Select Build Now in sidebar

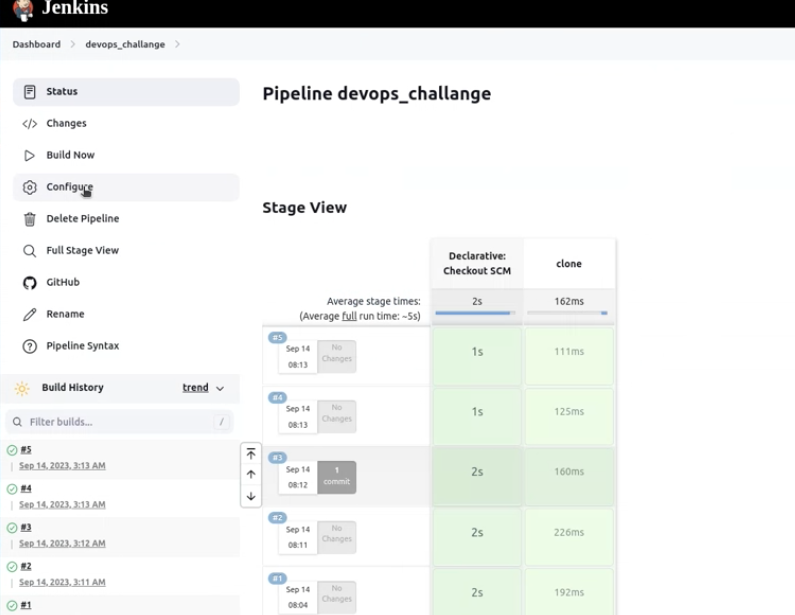click(126, 155)
